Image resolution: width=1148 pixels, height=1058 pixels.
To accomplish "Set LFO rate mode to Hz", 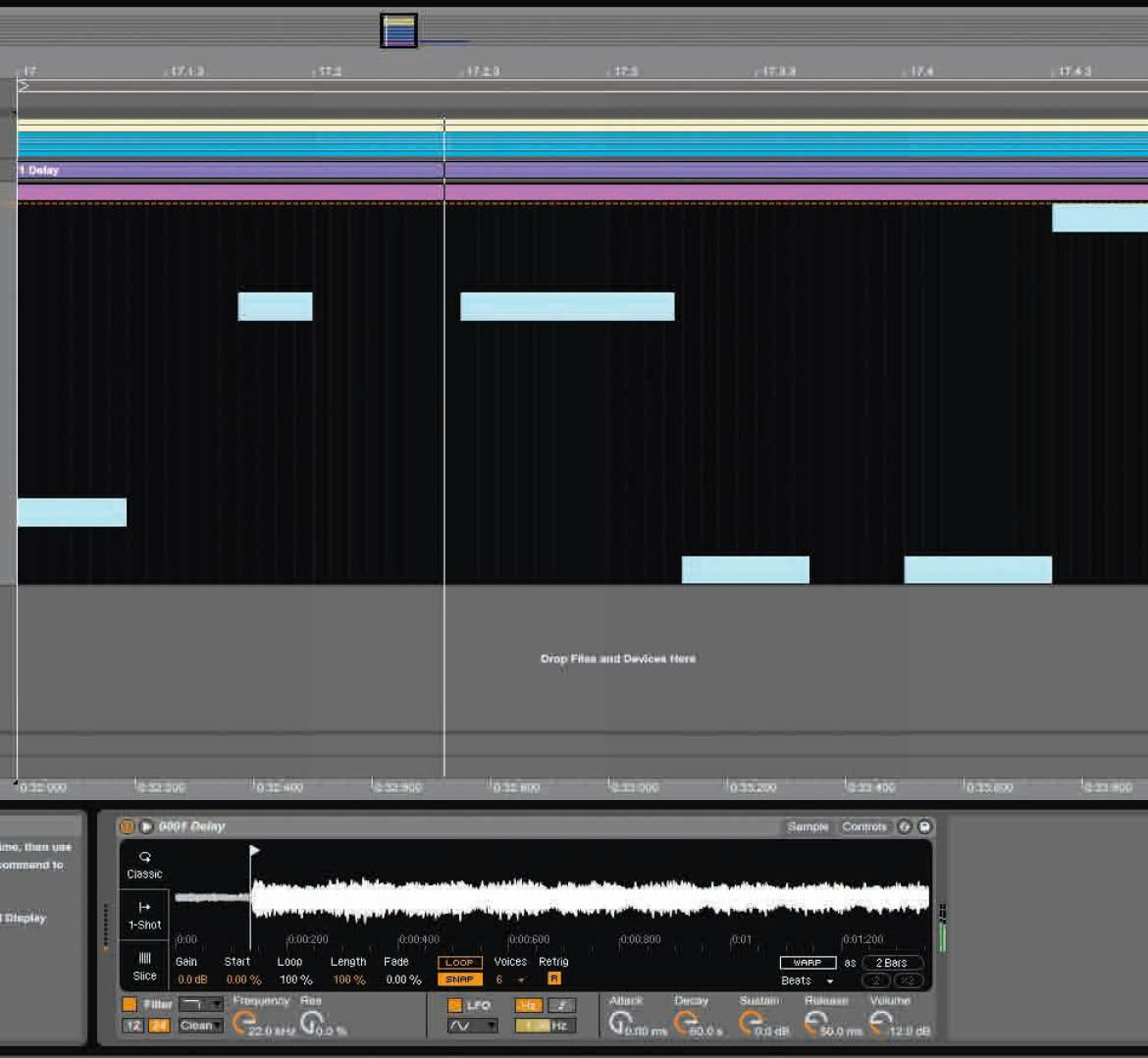I will [527, 1005].
